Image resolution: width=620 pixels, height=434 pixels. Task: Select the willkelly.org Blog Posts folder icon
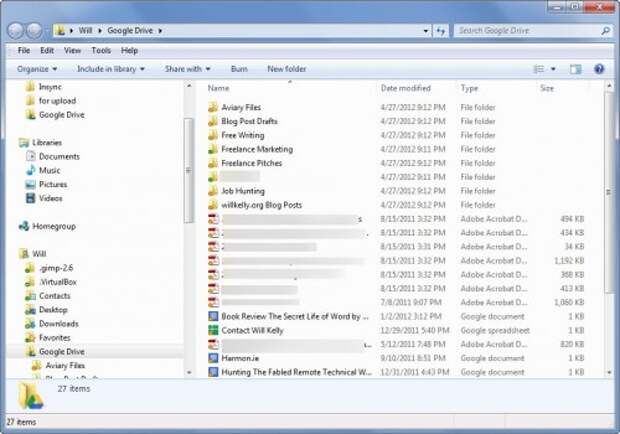[213, 205]
